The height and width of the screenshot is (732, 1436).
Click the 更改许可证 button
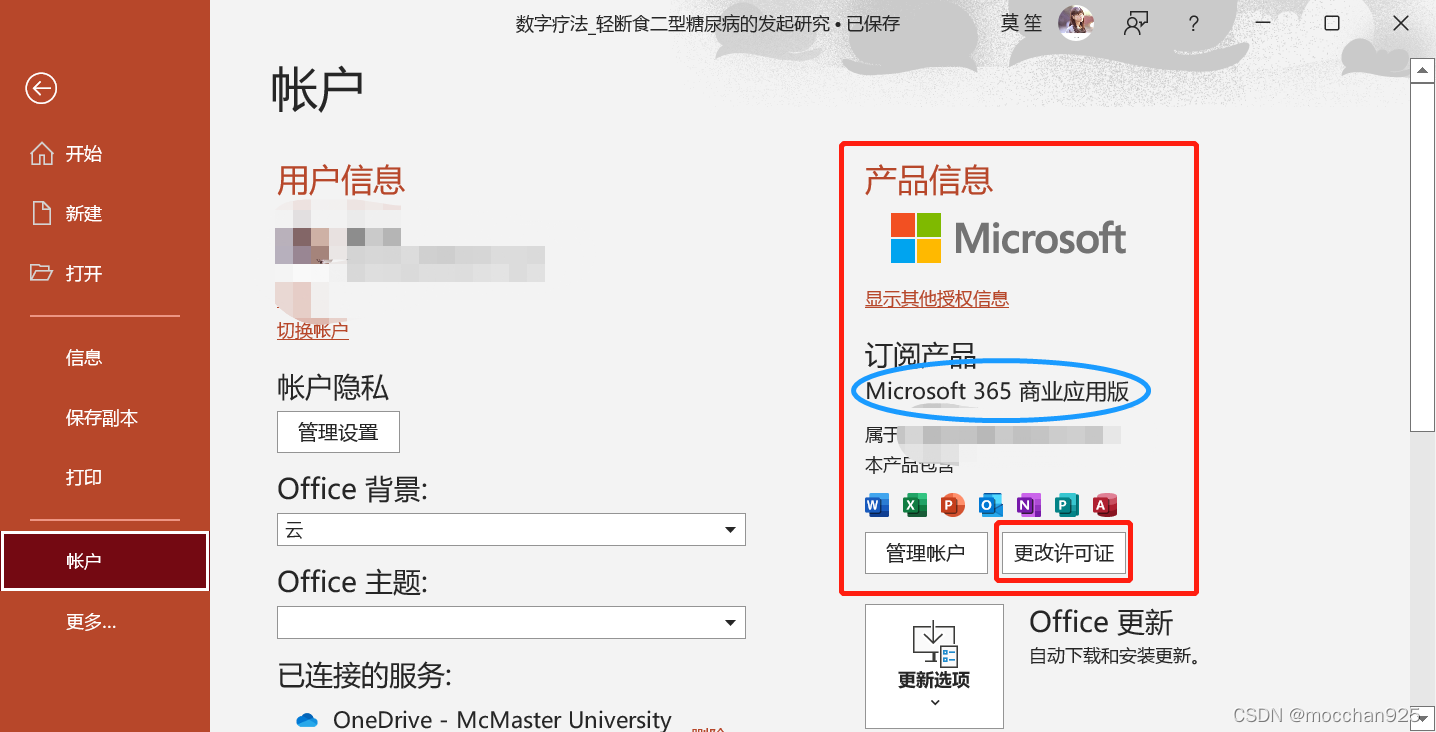(x=1064, y=553)
